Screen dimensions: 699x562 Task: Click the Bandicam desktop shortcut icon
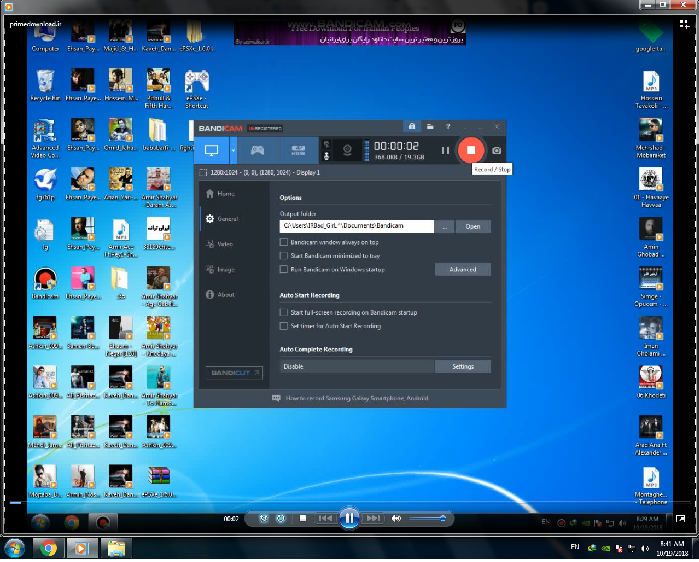click(45, 283)
